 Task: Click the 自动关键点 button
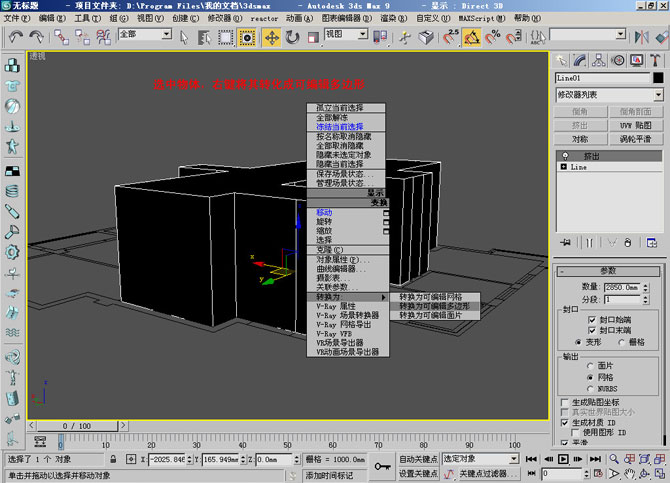point(415,458)
